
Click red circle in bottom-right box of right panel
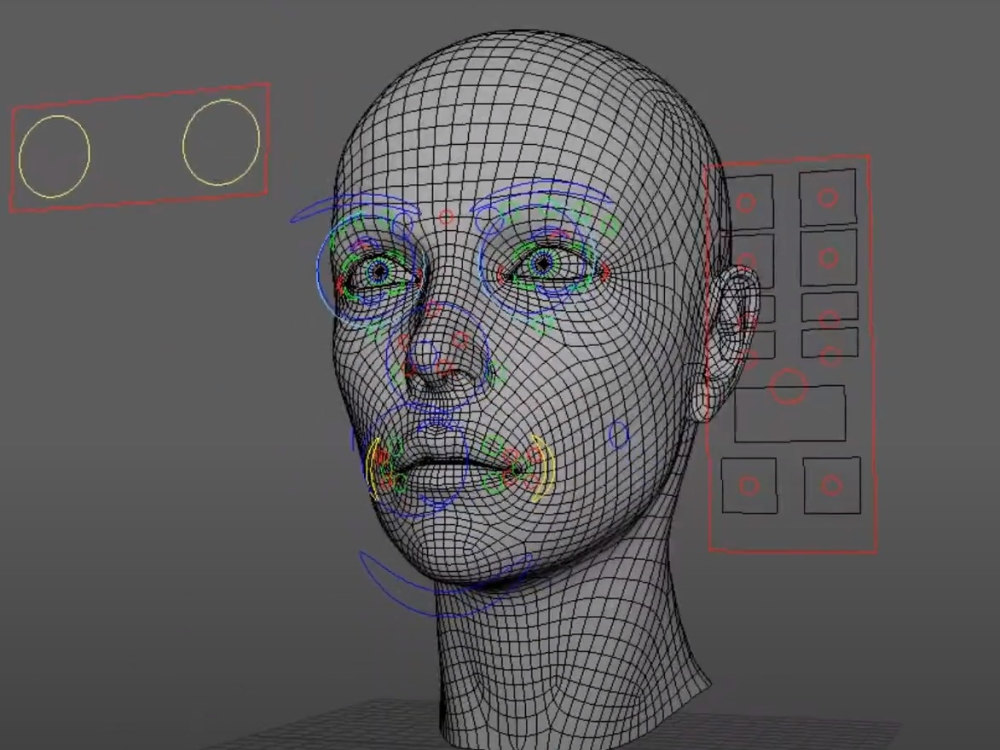[x=831, y=486]
